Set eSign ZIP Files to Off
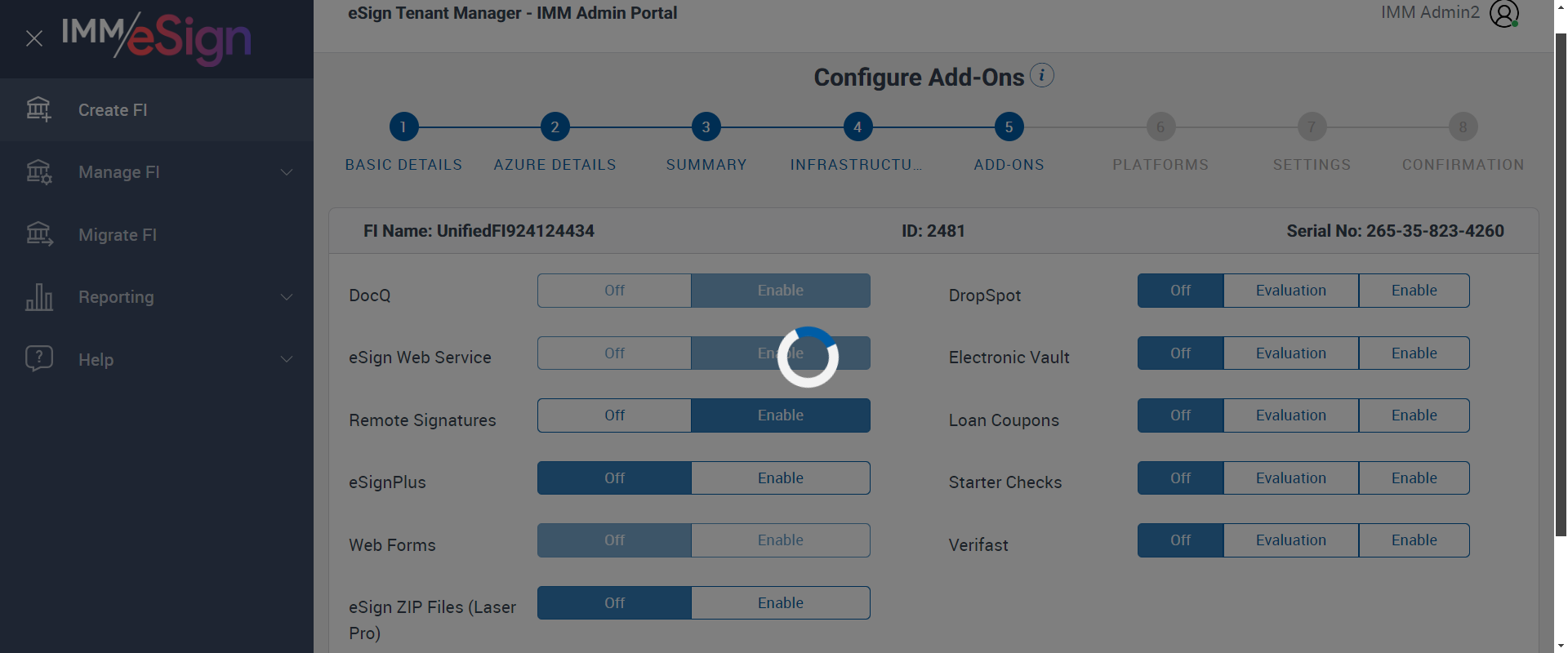The width and height of the screenshot is (1568, 653). (x=614, y=603)
